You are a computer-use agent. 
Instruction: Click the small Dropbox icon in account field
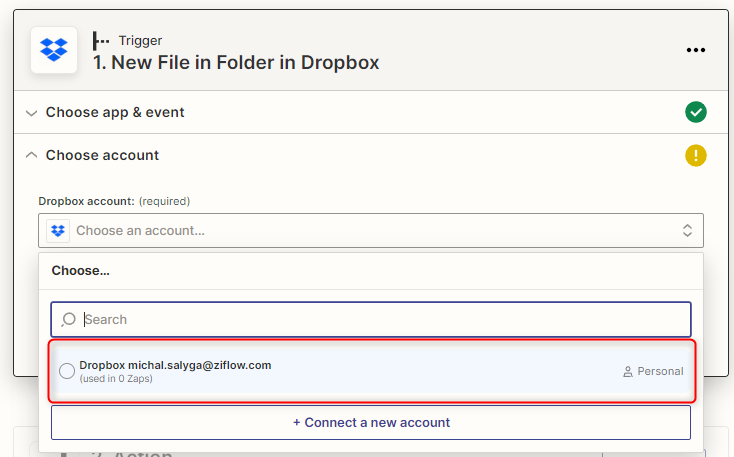58,231
